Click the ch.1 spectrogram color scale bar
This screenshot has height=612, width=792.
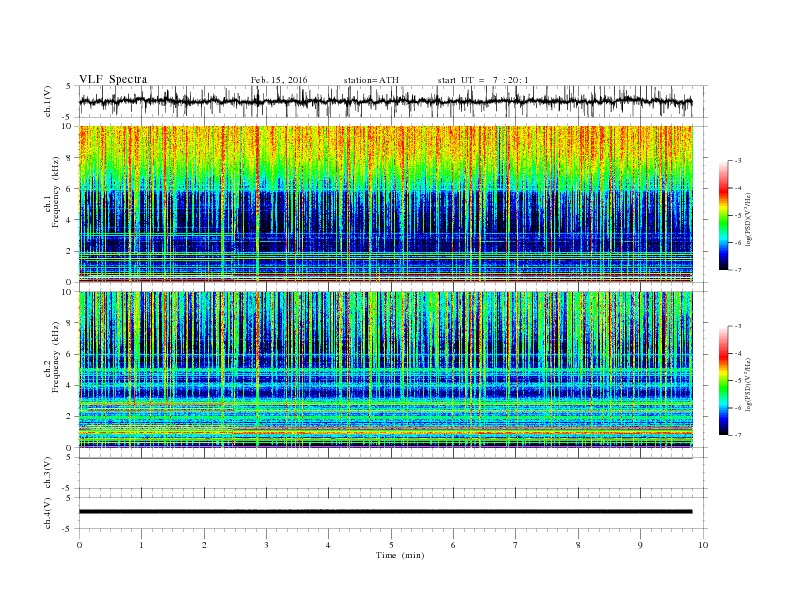tap(723, 215)
